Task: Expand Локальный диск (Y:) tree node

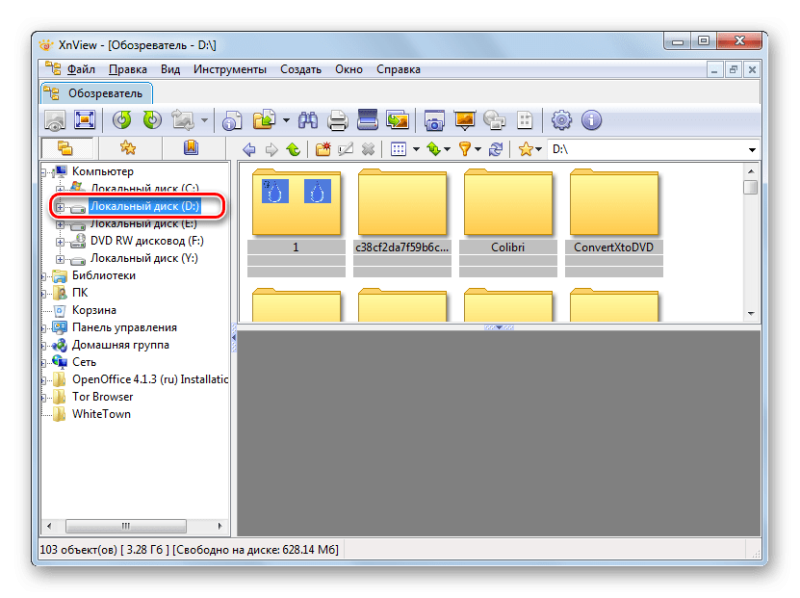Action: click(x=60, y=259)
